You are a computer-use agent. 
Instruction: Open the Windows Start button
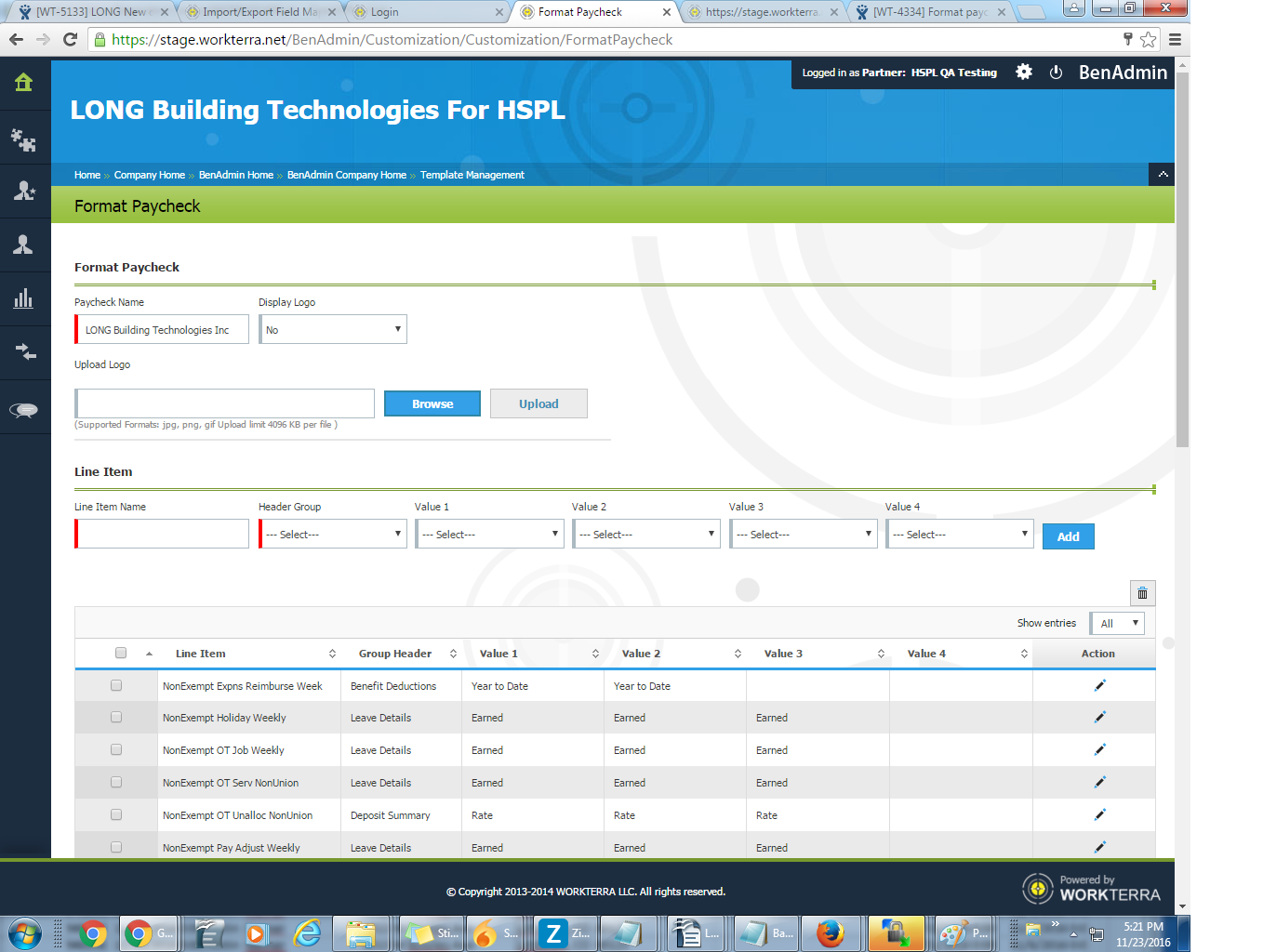(24, 932)
